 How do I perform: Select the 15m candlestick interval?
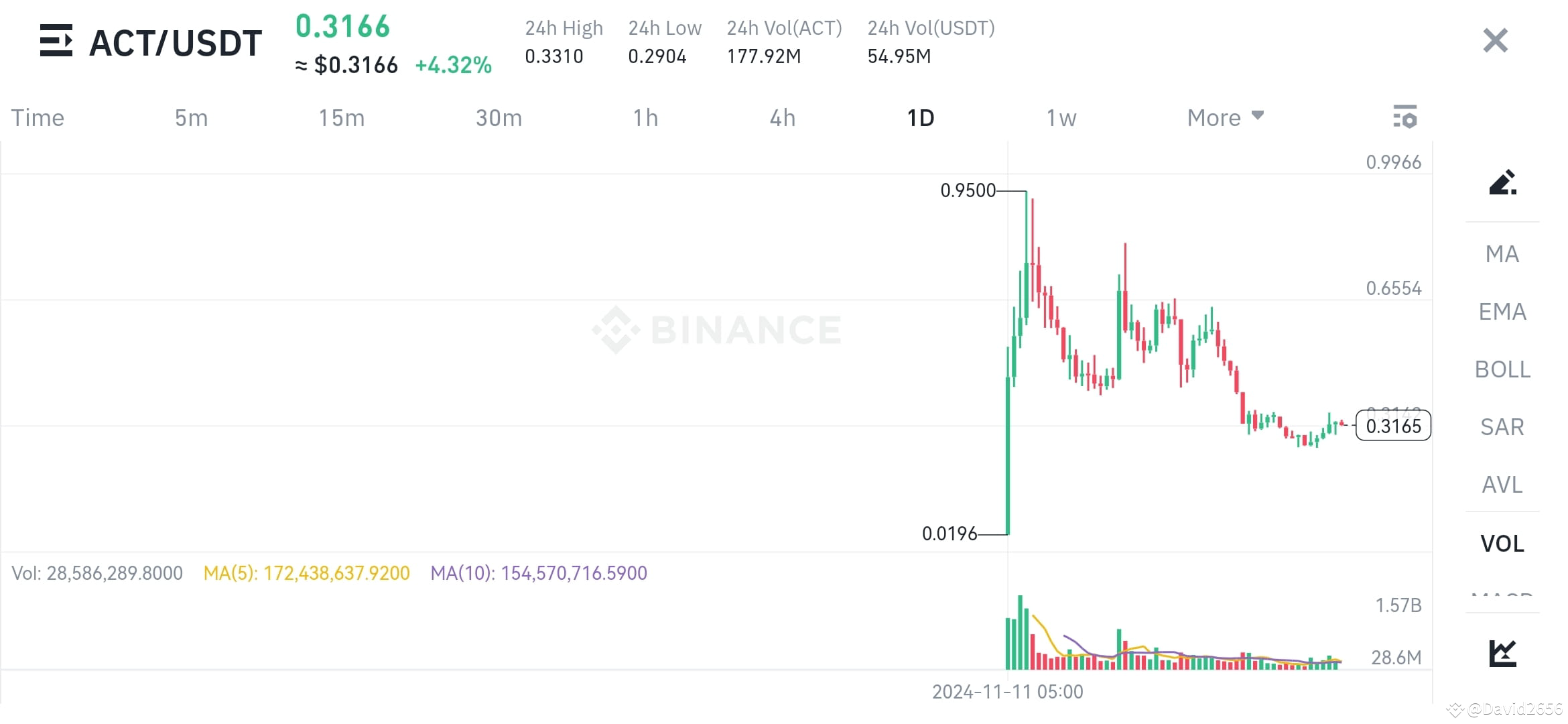pos(341,117)
